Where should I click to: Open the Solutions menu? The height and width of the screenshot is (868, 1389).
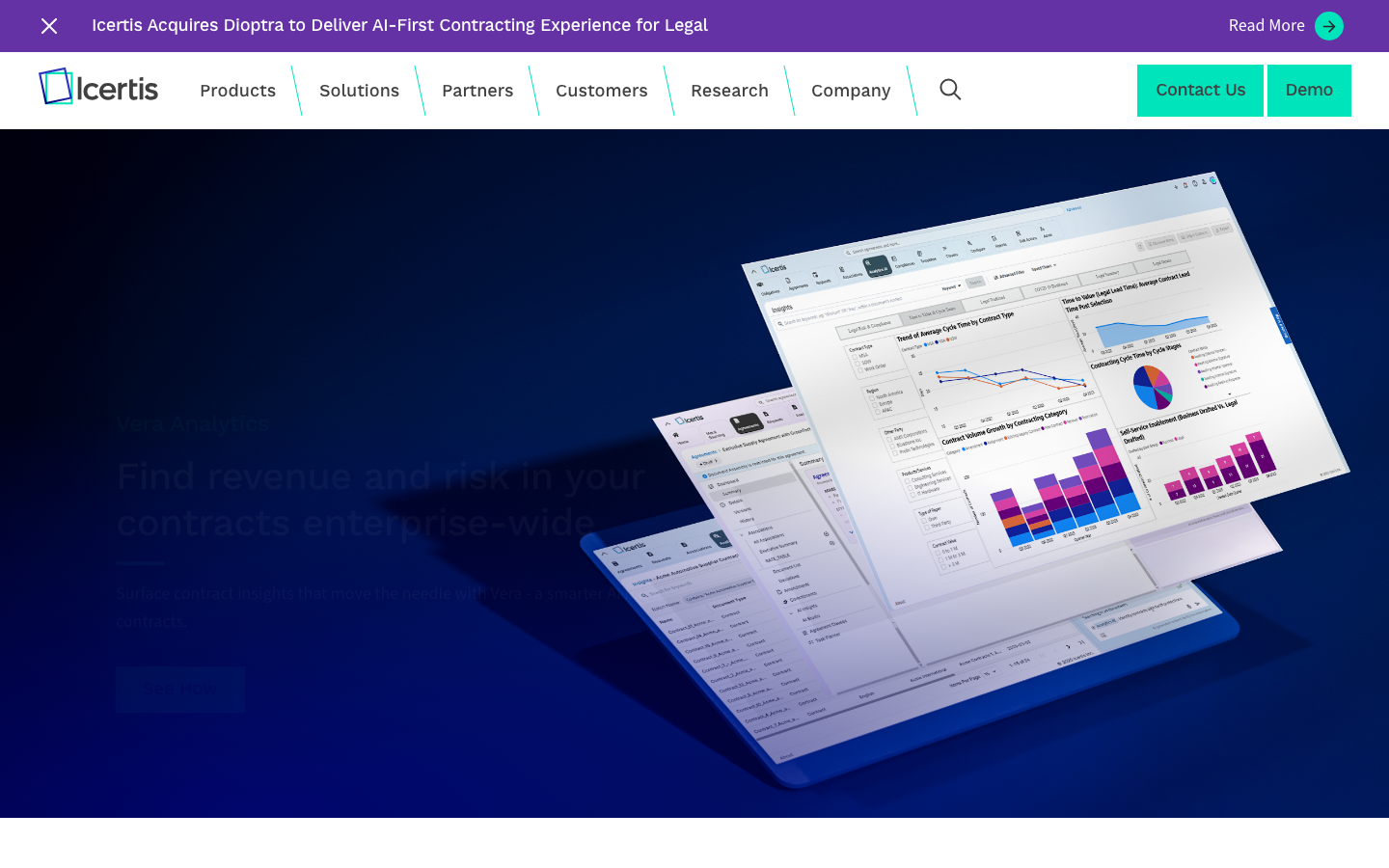359,91
